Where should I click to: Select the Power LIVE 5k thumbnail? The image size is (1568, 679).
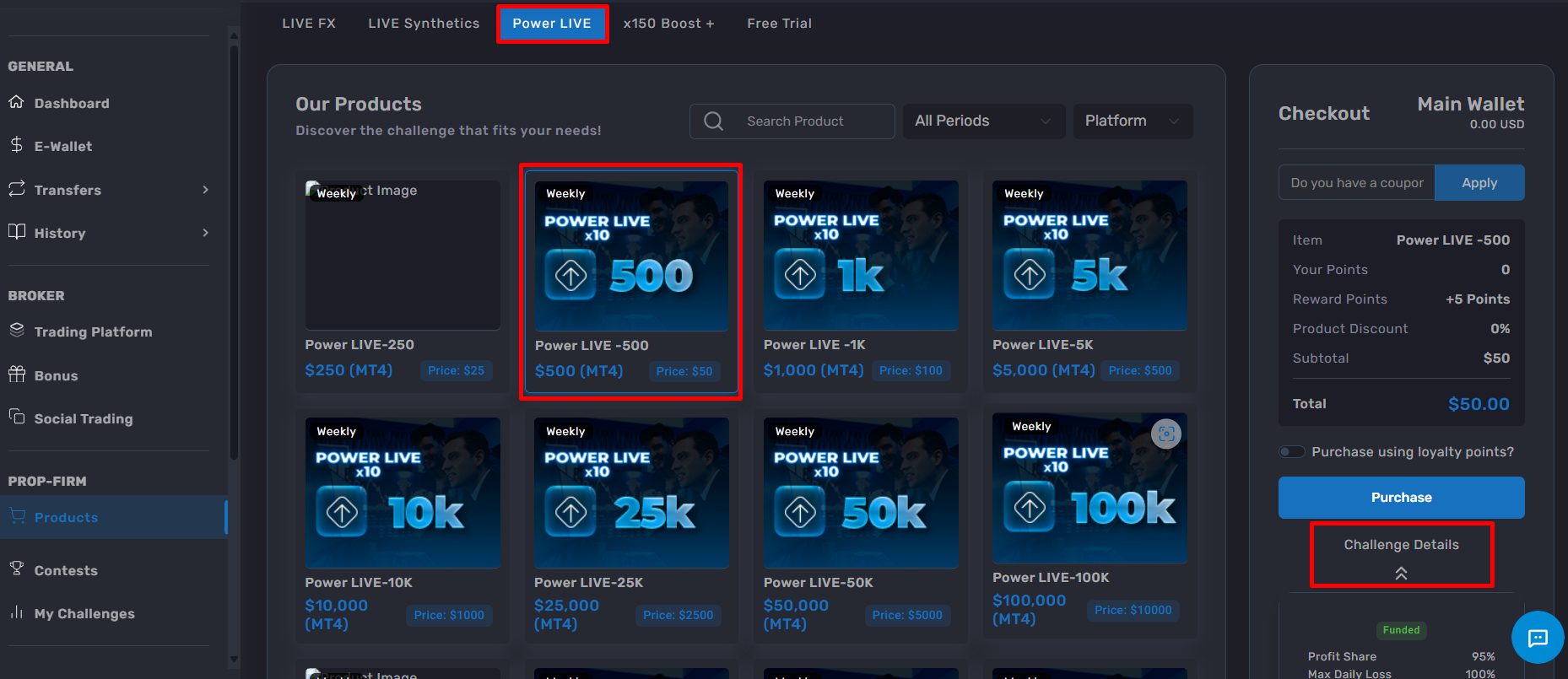click(x=1089, y=255)
